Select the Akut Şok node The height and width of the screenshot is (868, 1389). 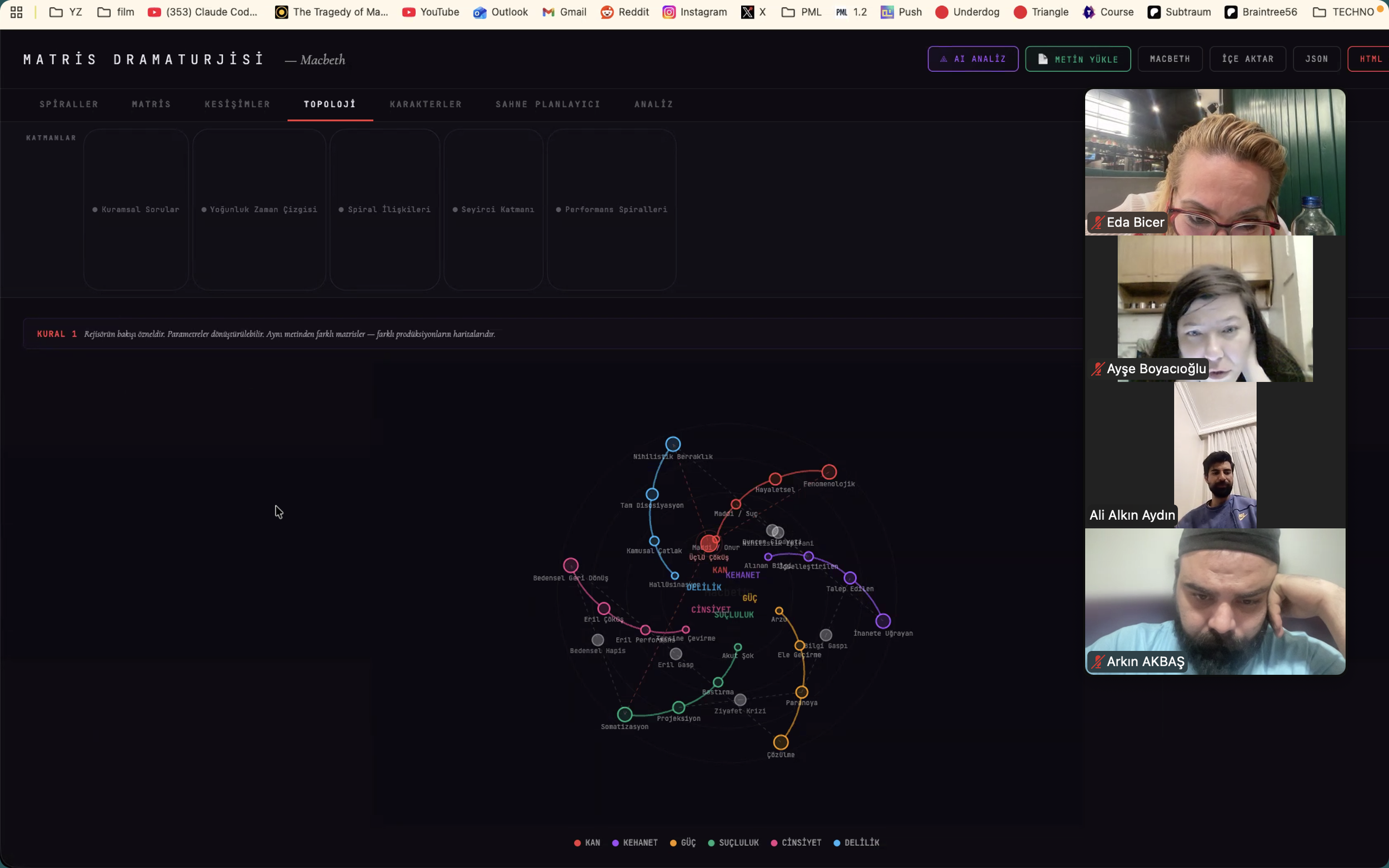(x=738, y=647)
